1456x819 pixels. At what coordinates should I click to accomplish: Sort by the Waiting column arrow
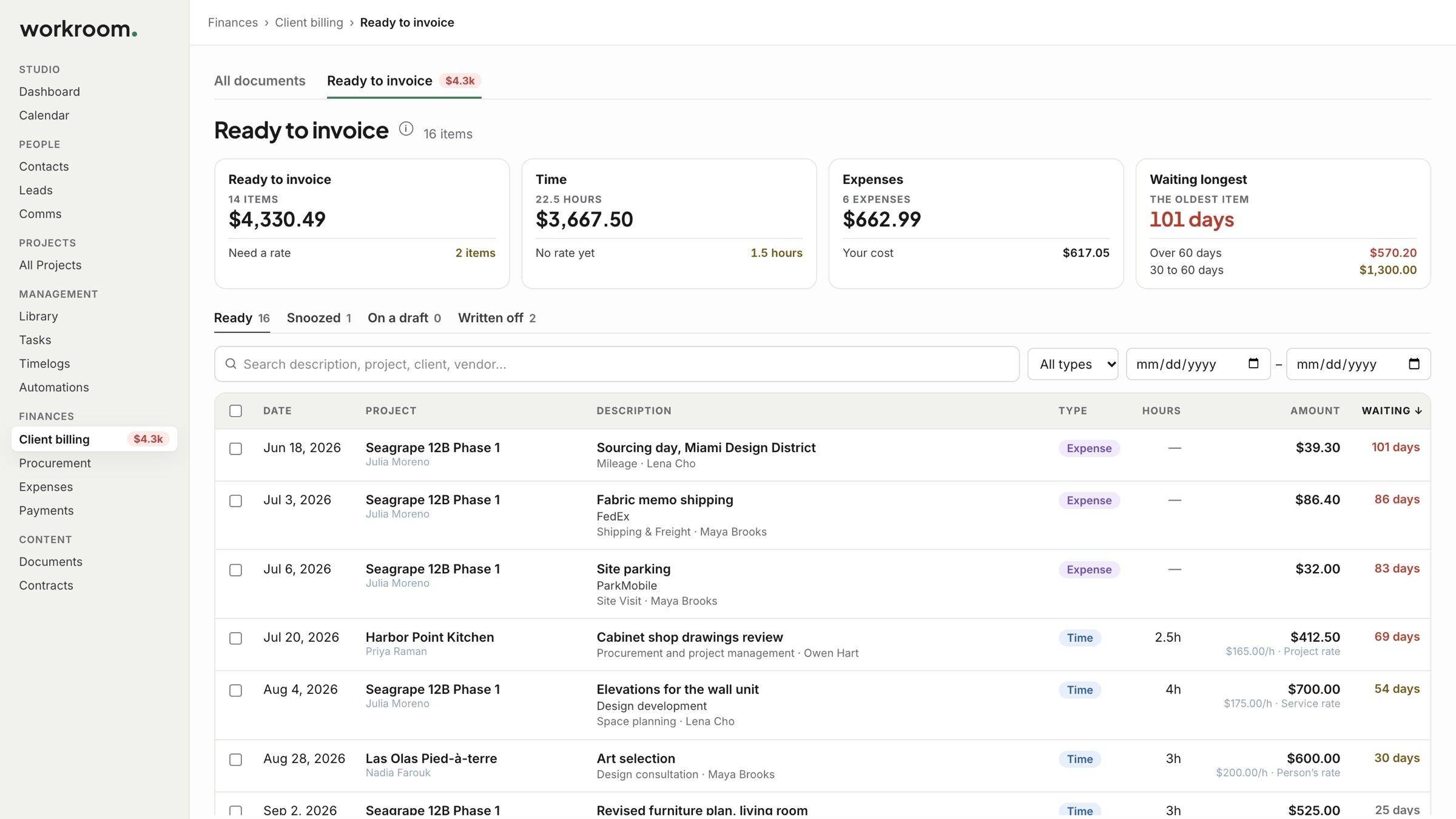1418,411
